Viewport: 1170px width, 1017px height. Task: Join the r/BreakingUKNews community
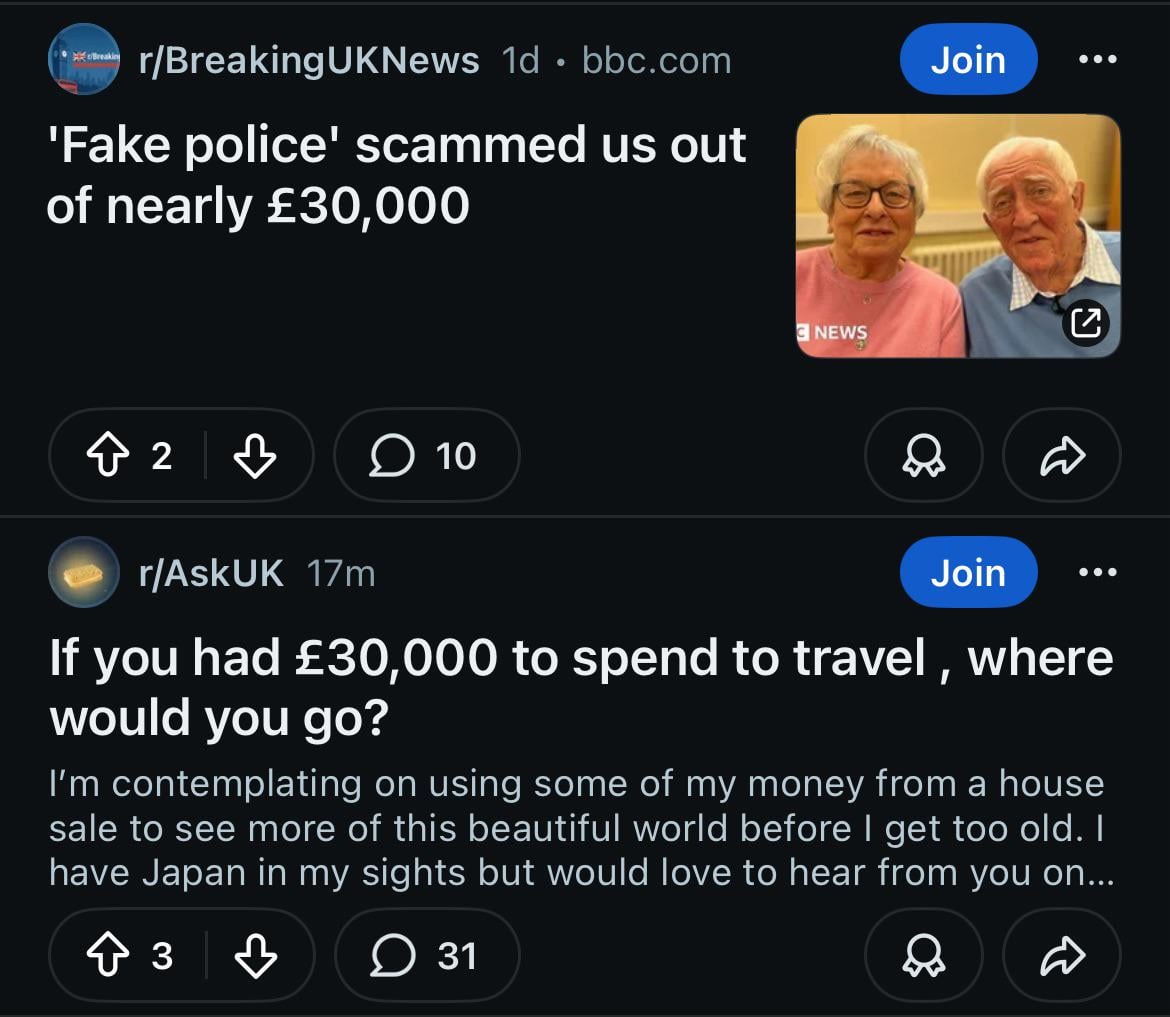tap(967, 60)
